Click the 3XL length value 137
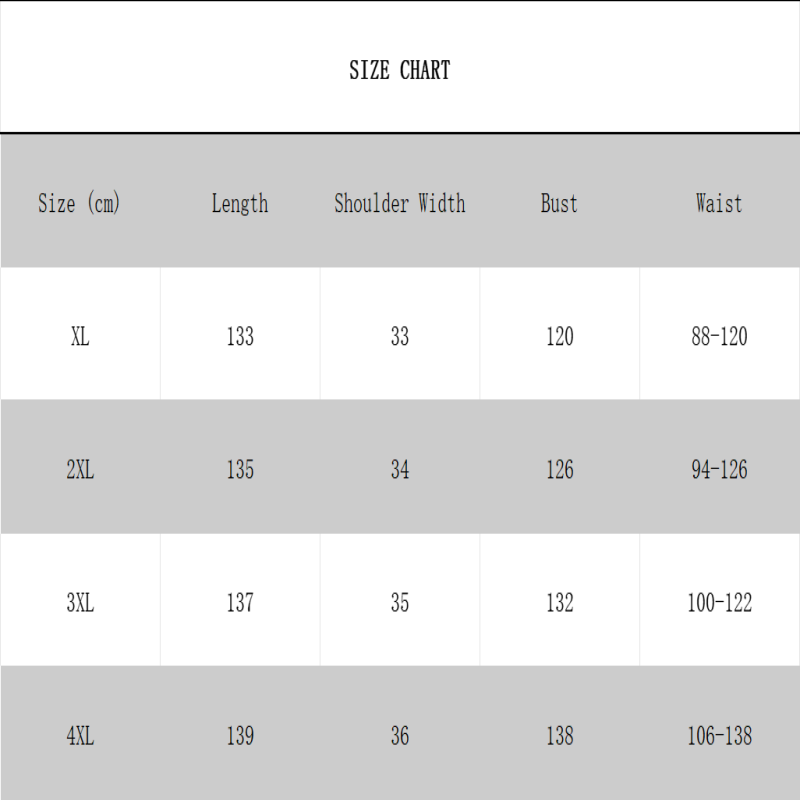The width and height of the screenshot is (800, 800). (x=240, y=603)
